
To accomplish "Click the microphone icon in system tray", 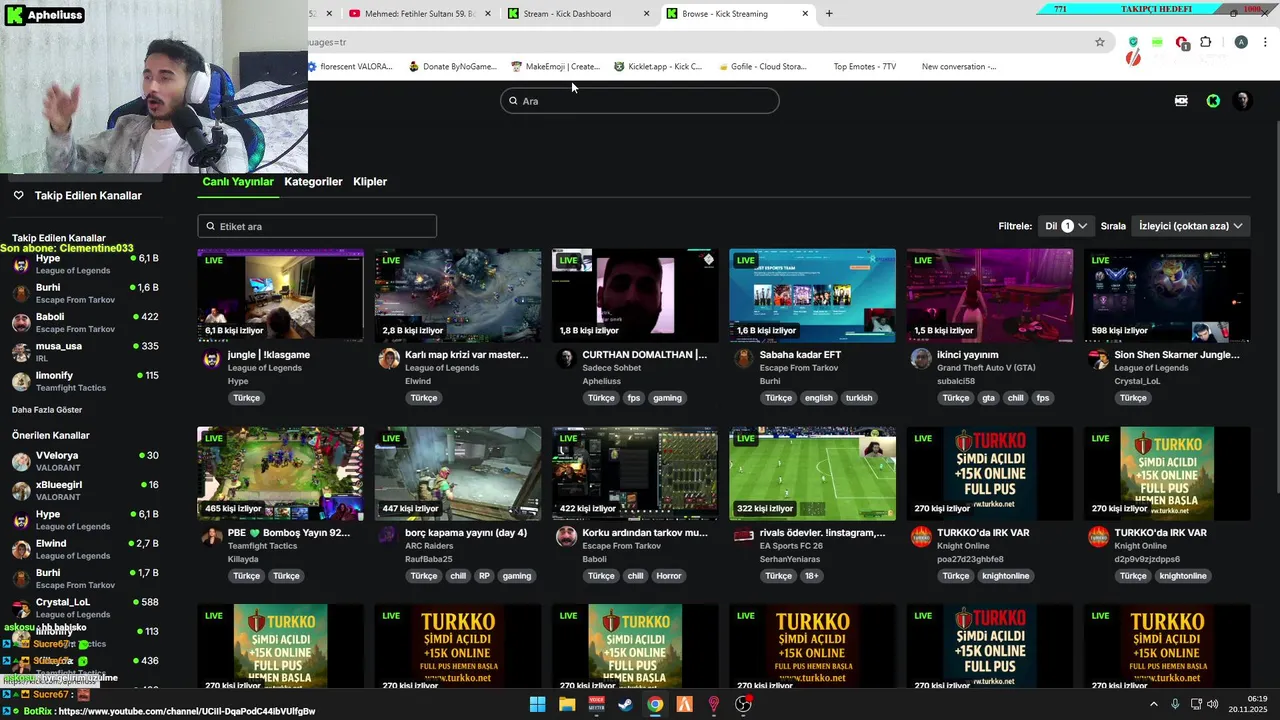I will 1175,704.
